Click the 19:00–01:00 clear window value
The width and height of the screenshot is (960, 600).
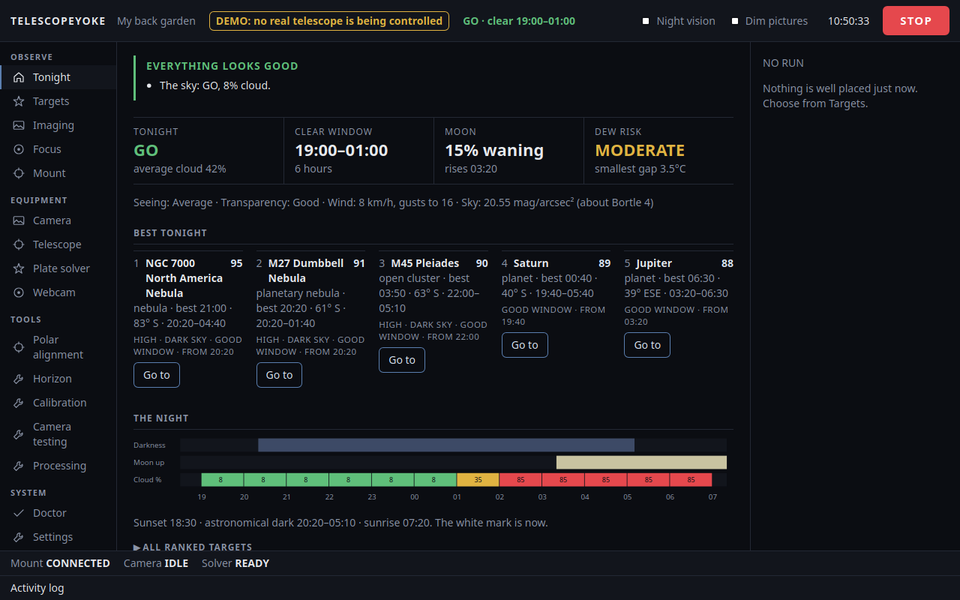(341, 151)
